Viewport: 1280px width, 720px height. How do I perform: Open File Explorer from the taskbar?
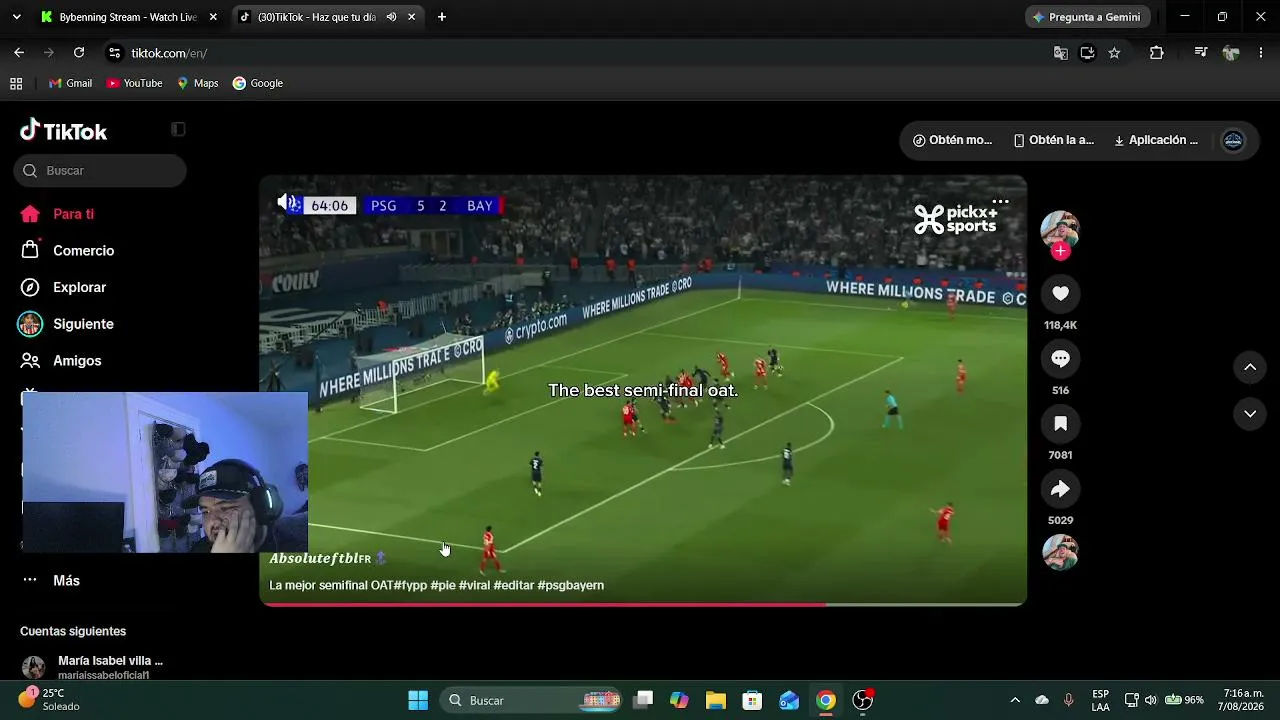click(x=715, y=700)
